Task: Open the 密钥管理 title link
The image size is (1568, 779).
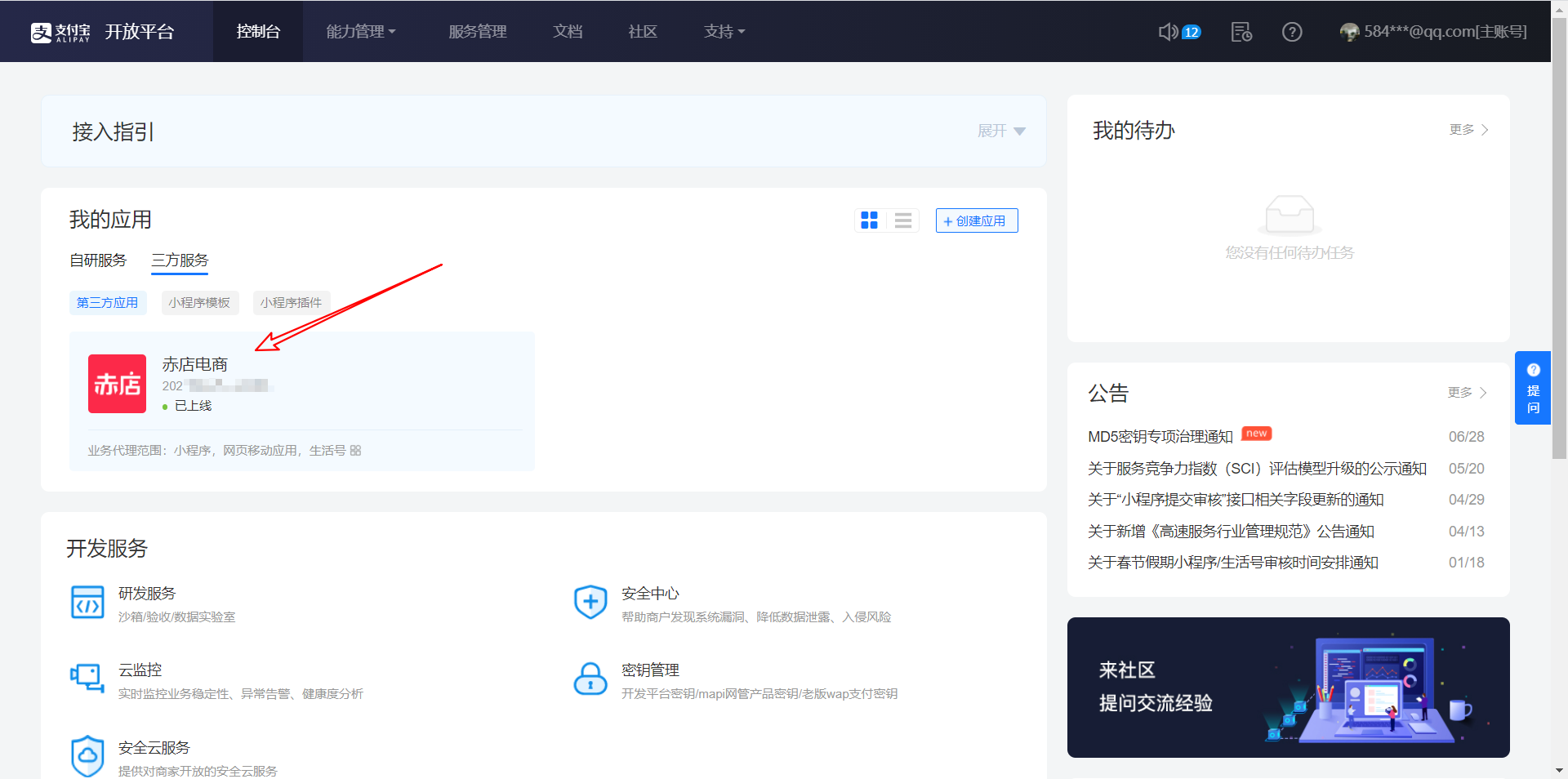Action: click(650, 670)
